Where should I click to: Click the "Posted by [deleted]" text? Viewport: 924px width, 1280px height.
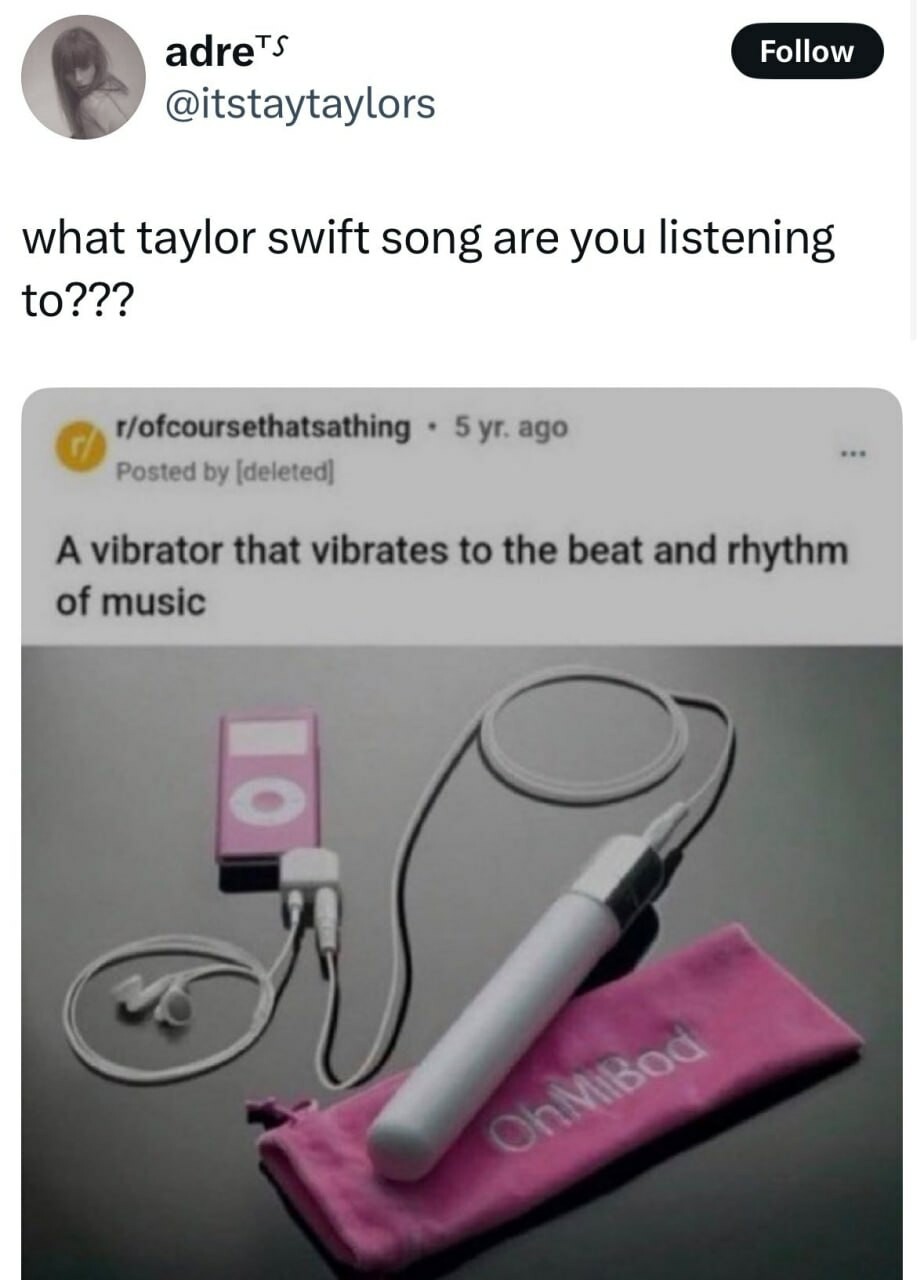click(224, 469)
